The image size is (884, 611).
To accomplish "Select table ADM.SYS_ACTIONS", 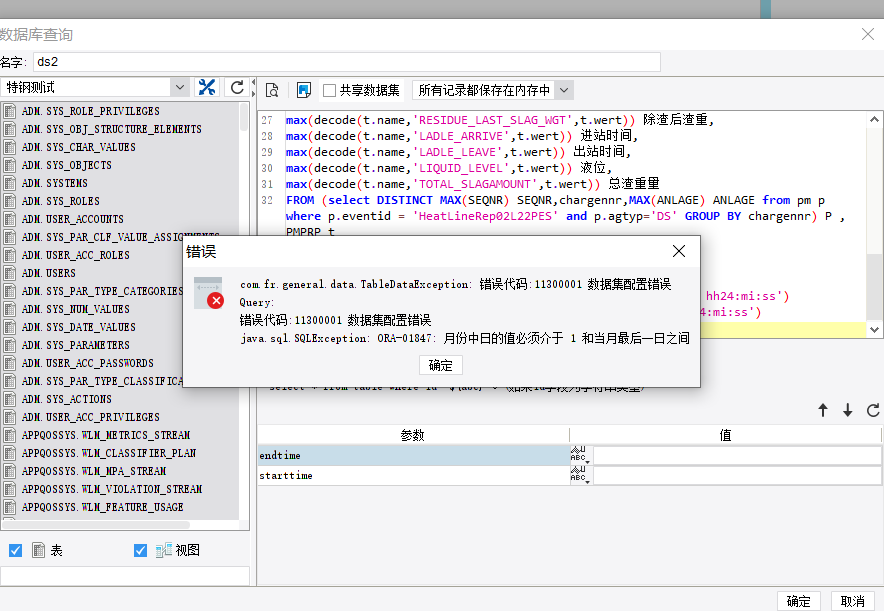I will [x=67, y=399].
